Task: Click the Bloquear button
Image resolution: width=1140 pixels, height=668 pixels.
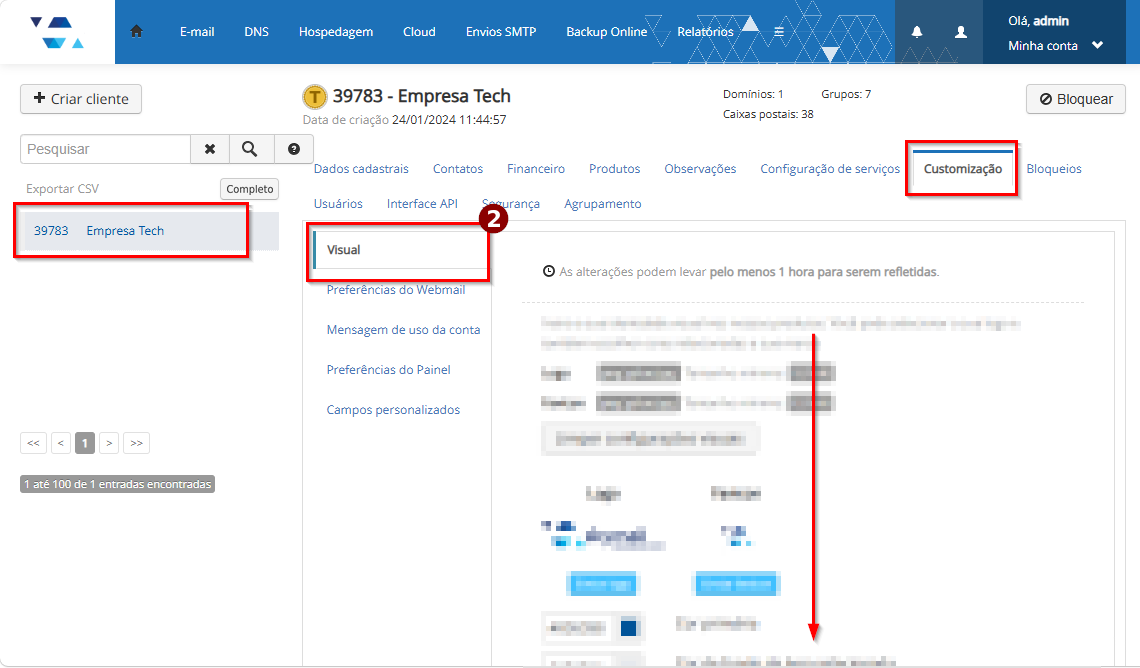Action: click(x=1075, y=99)
